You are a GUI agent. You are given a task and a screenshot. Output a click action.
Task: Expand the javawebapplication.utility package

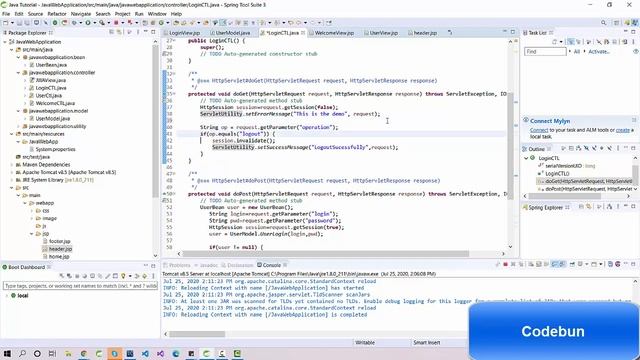point(18,127)
